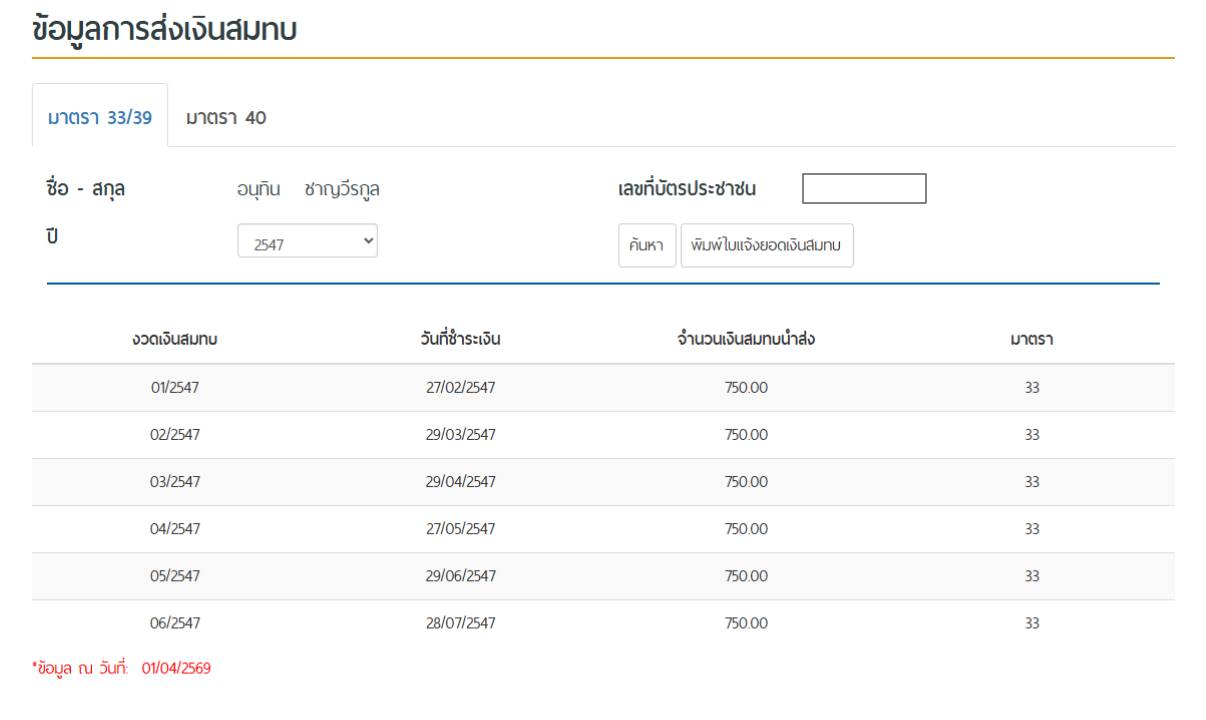Select the 01/2547 period cell
The image size is (1206, 720).
(x=175, y=388)
